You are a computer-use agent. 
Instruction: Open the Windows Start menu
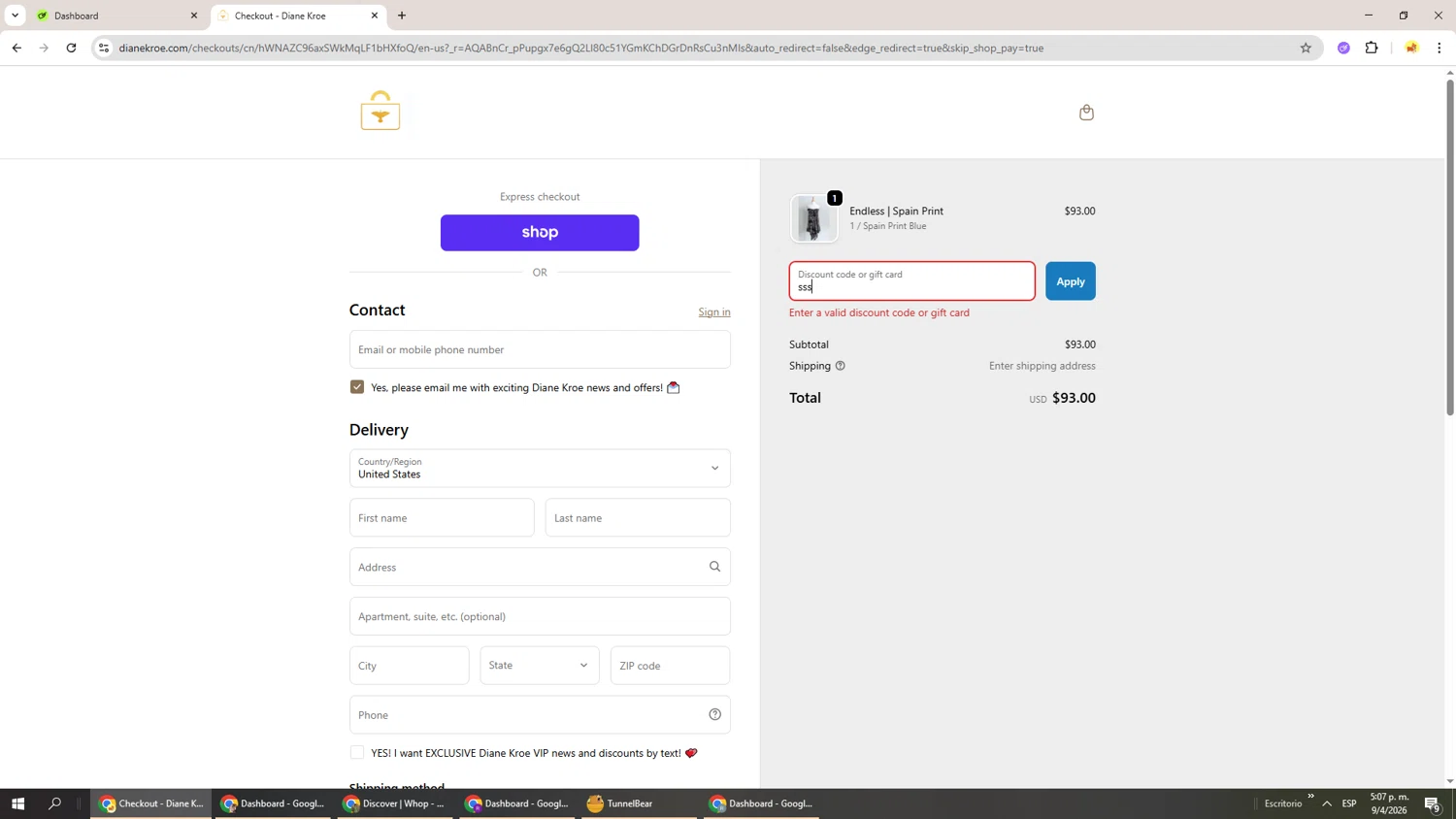point(17,803)
